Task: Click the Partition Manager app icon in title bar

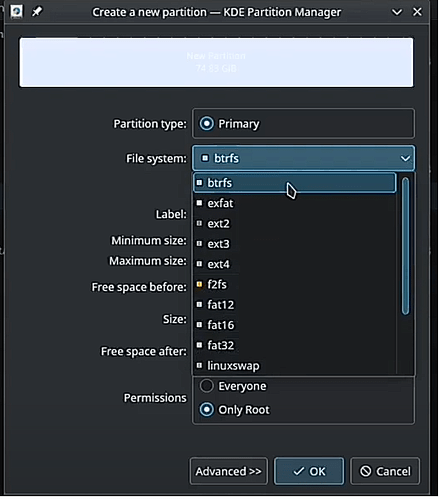Action: pos(16,12)
